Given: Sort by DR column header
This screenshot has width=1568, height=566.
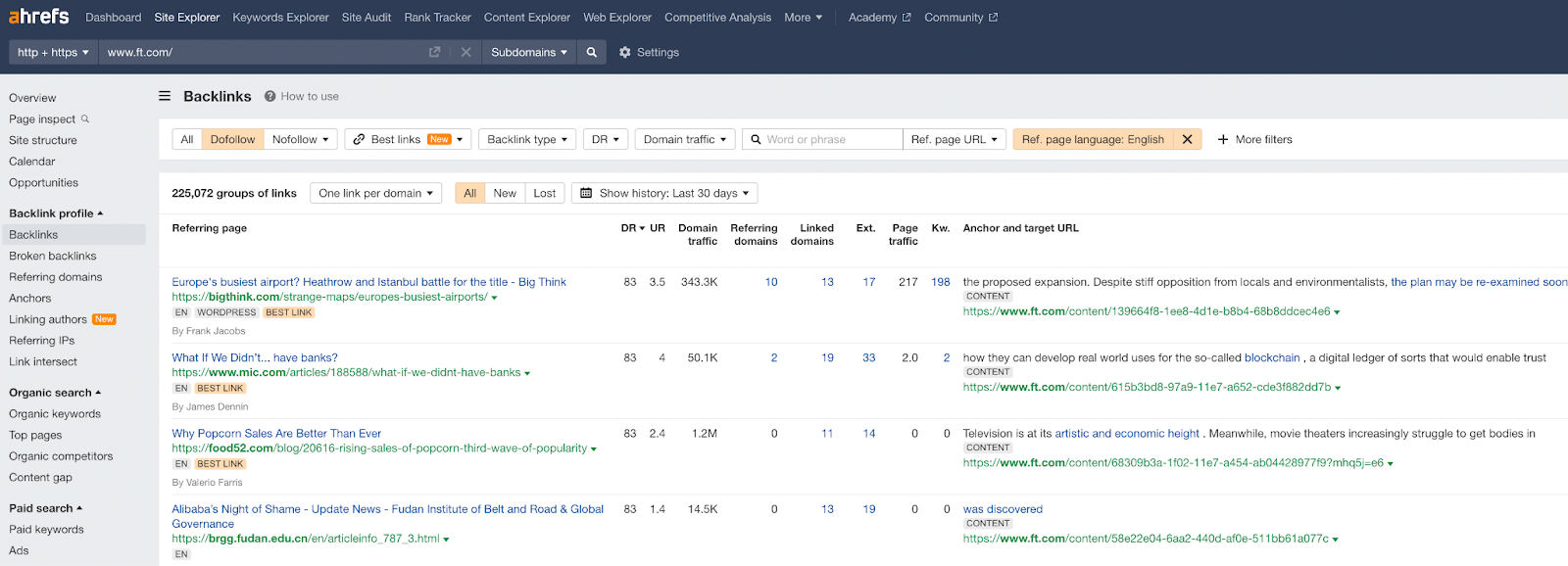Looking at the screenshot, I should point(633,228).
